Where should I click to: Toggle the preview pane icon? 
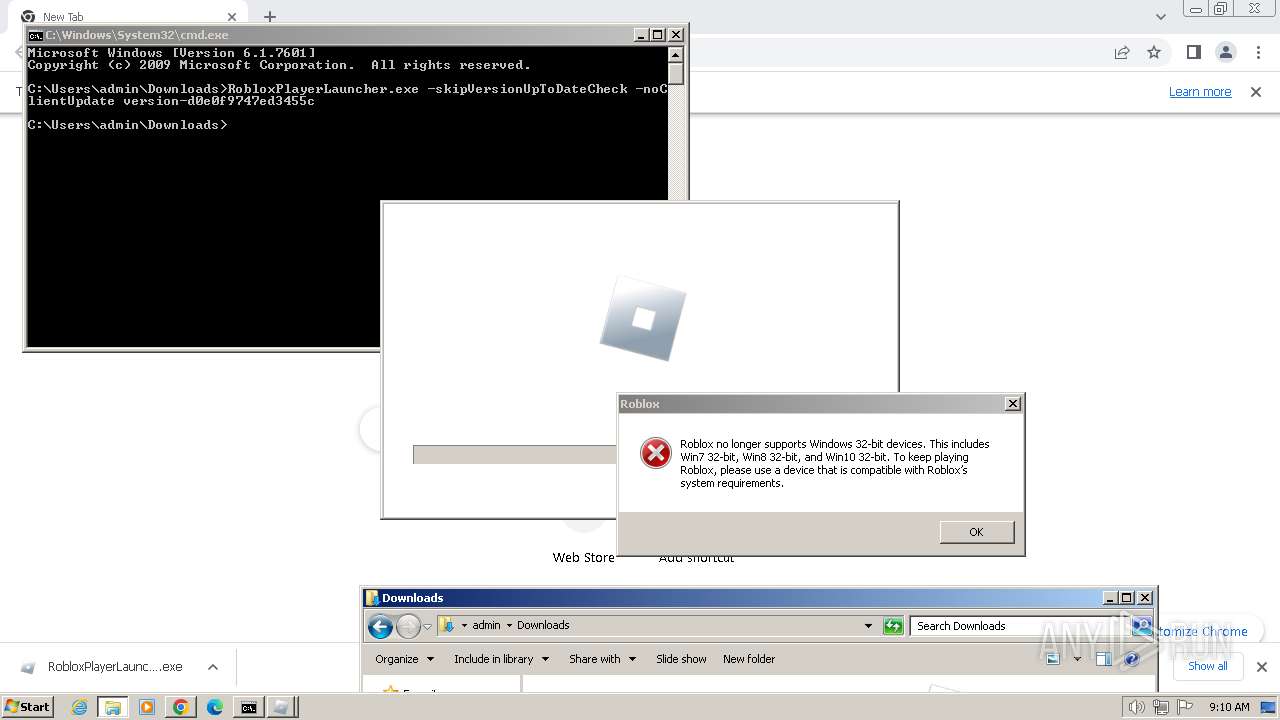coord(1103,659)
